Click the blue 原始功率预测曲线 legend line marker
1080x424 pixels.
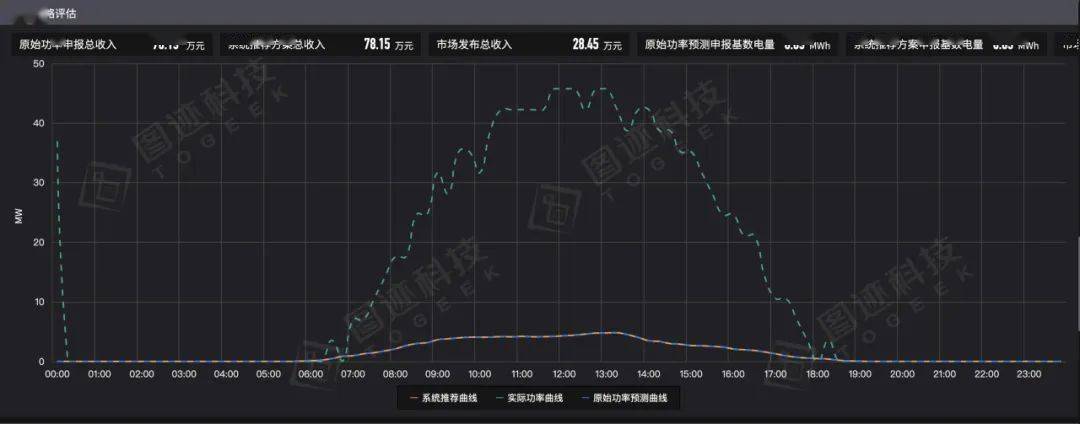583,398
